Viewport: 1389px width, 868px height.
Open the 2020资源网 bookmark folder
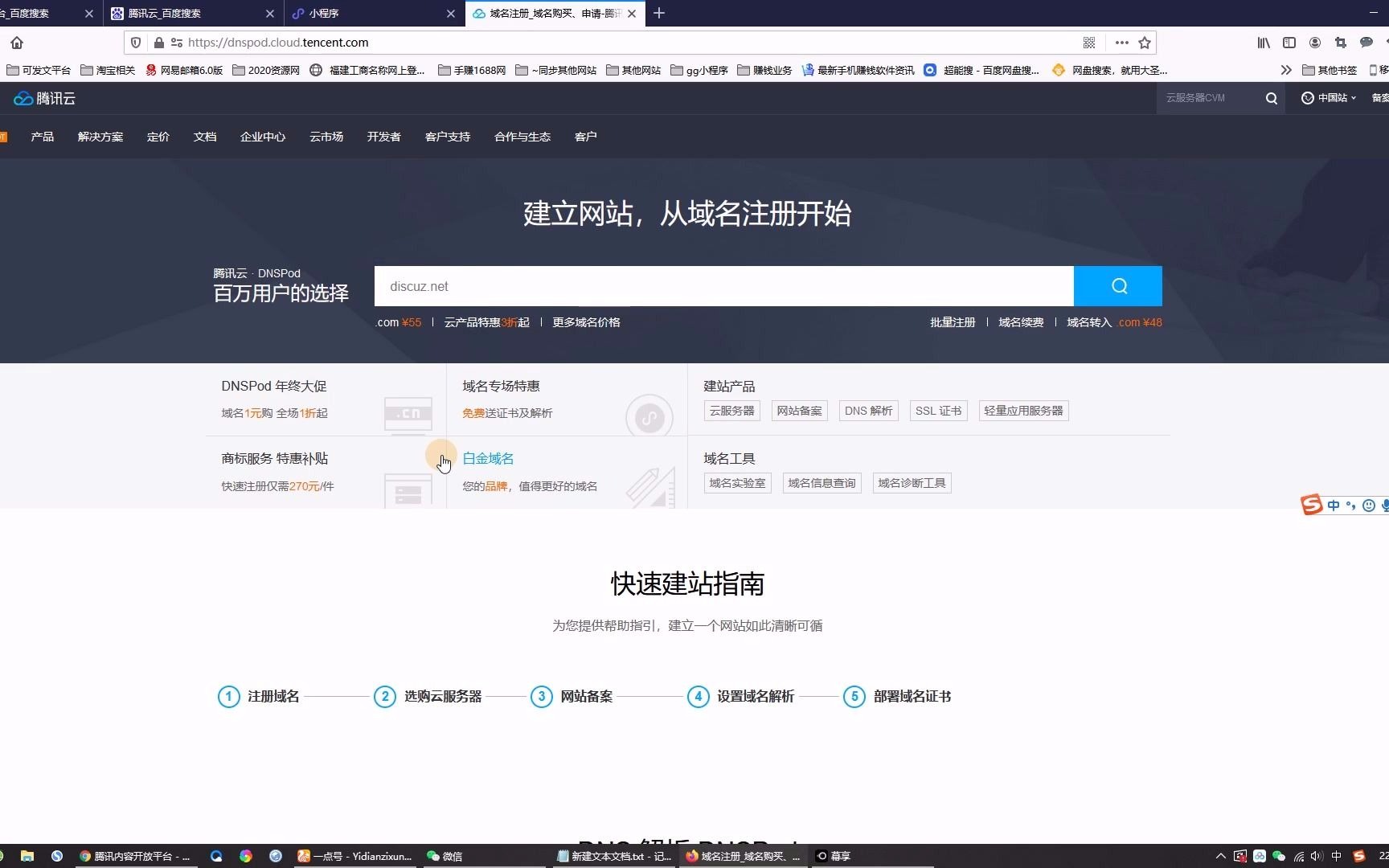pyautogui.click(x=266, y=70)
